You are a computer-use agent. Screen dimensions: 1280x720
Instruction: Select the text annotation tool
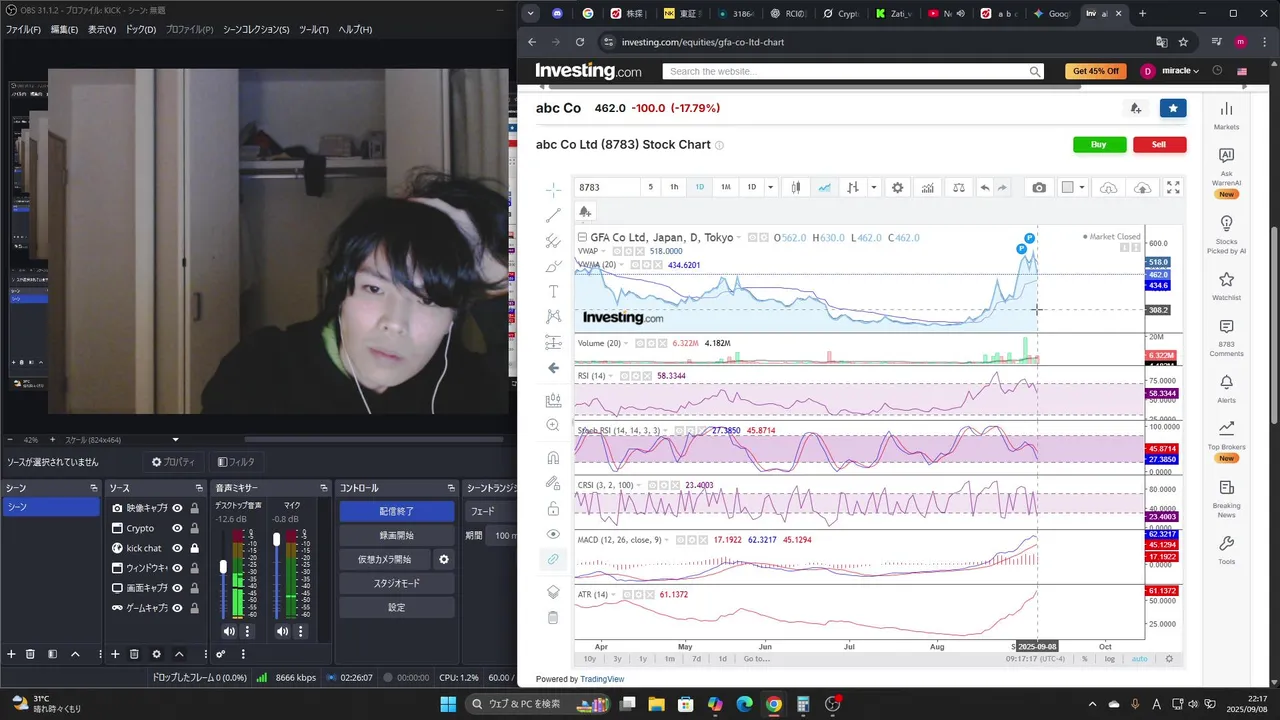(553, 291)
